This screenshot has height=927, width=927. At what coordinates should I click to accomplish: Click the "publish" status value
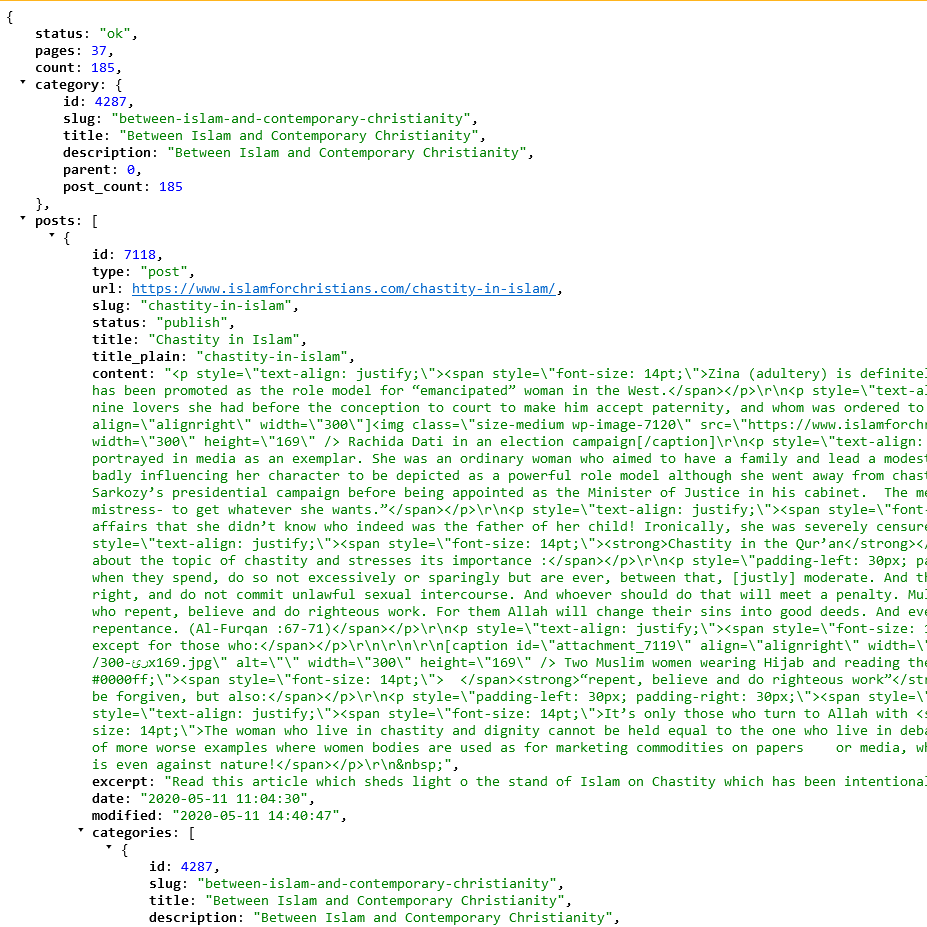pos(192,323)
